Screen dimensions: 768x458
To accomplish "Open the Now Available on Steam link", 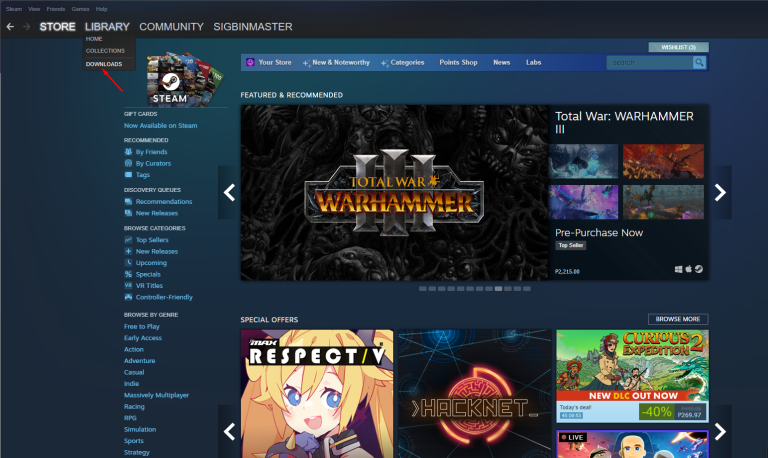I will point(161,125).
